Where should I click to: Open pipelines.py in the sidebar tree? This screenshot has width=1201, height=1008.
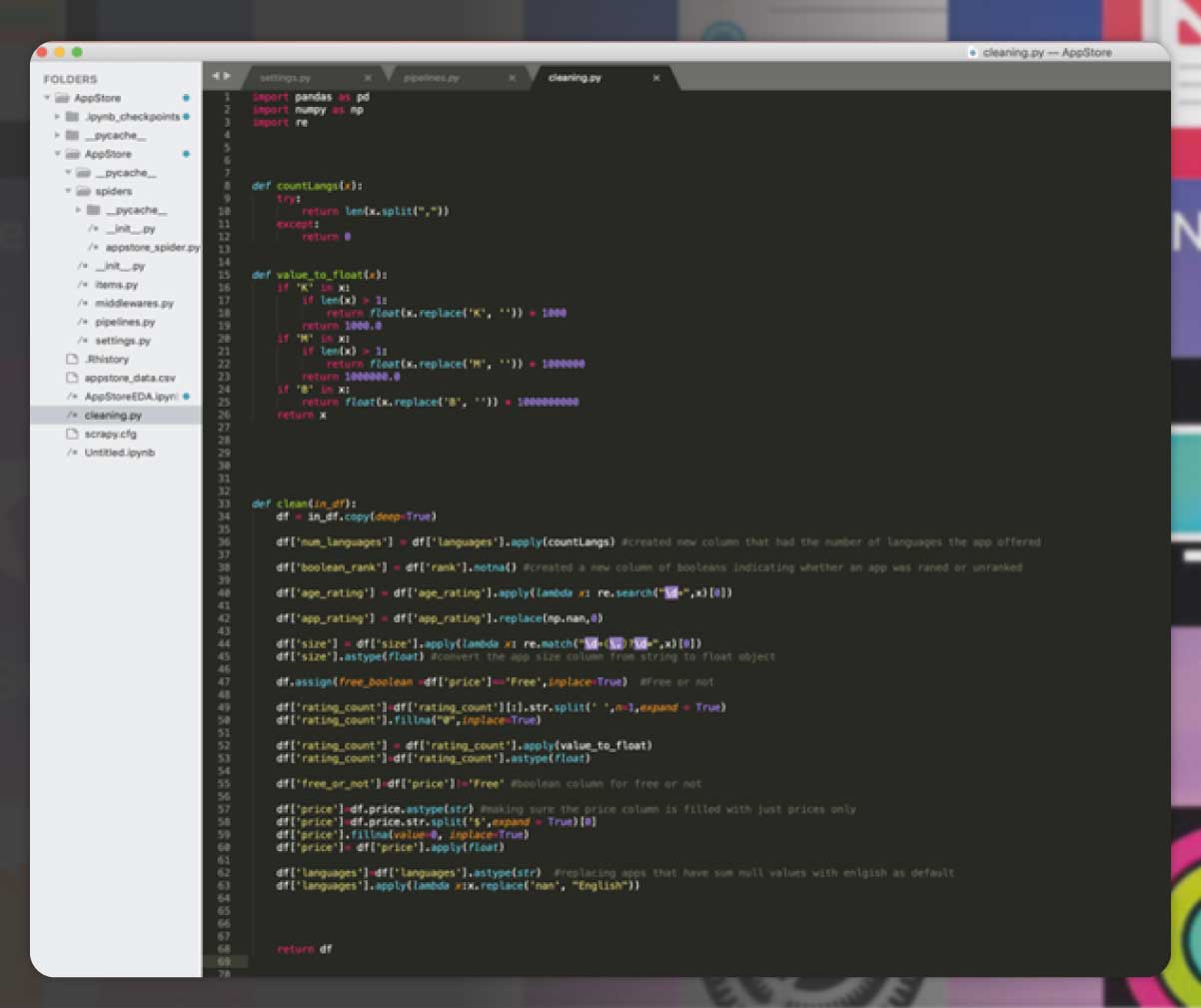[x=125, y=322]
